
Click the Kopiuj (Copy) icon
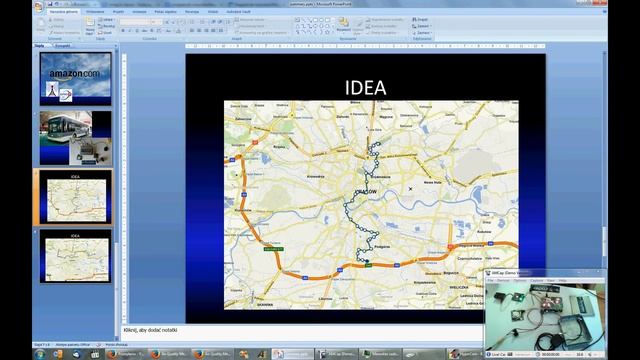coord(56,26)
